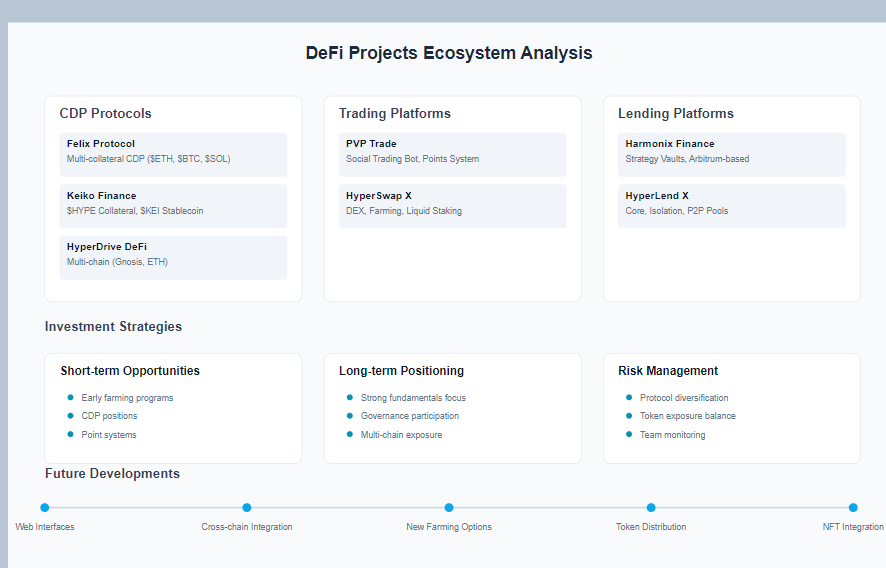The width and height of the screenshot is (886, 568).
Task: Open the HyperLend X card
Action: [x=732, y=206]
